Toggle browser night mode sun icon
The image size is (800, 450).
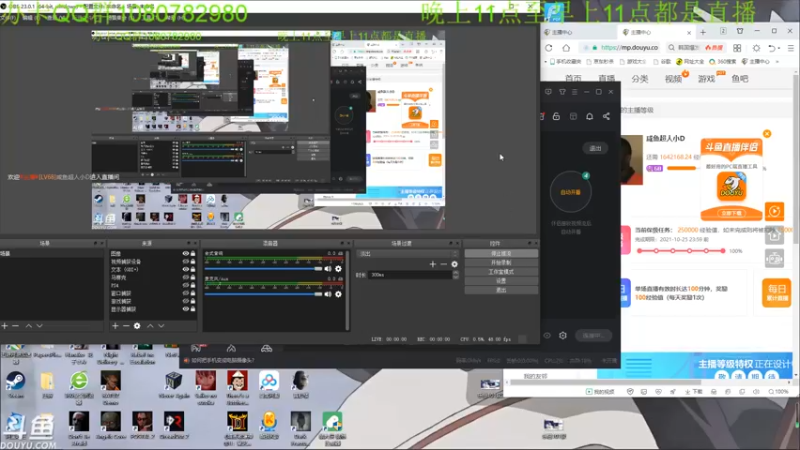756,47
